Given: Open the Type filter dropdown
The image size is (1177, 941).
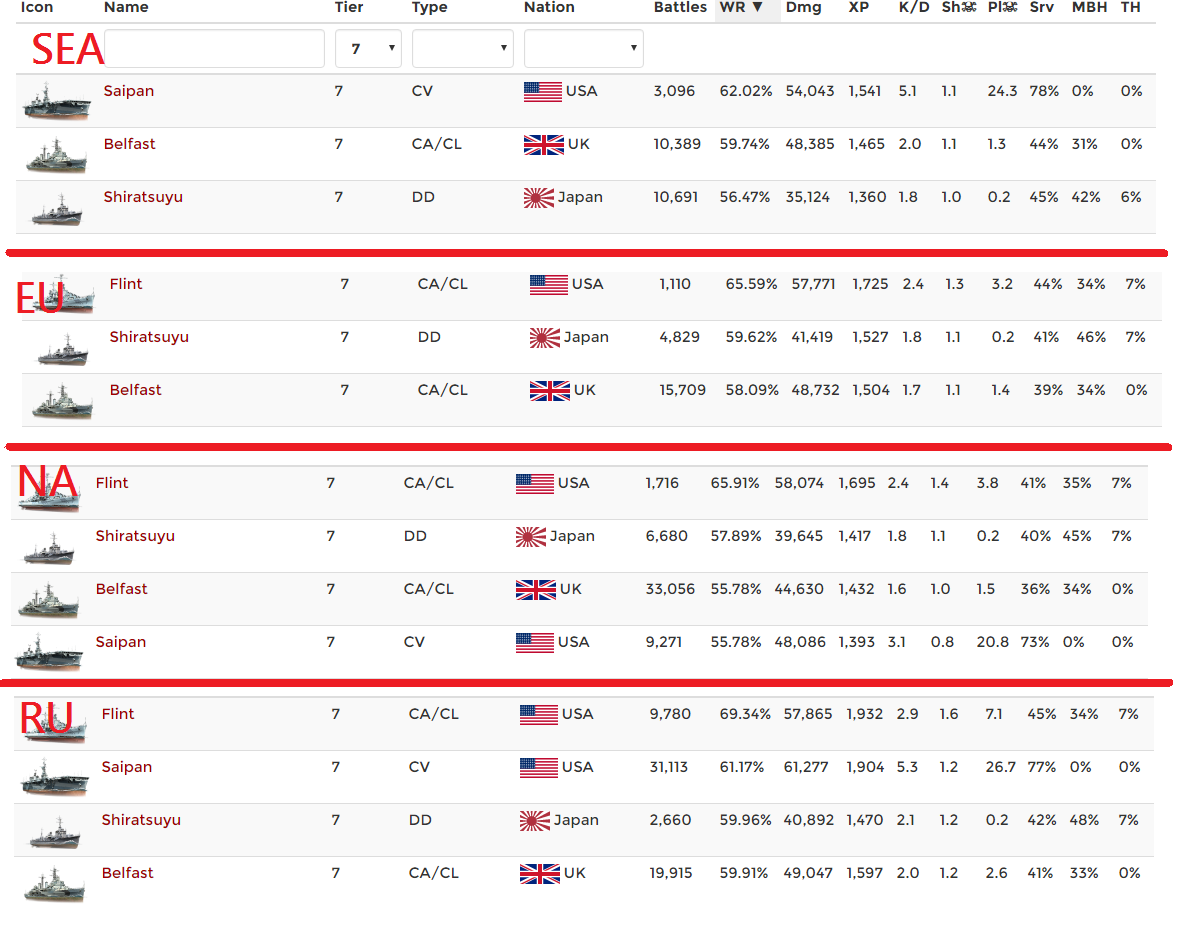Looking at the screenshot, I should pyautogui.click(x=462, y=49).
